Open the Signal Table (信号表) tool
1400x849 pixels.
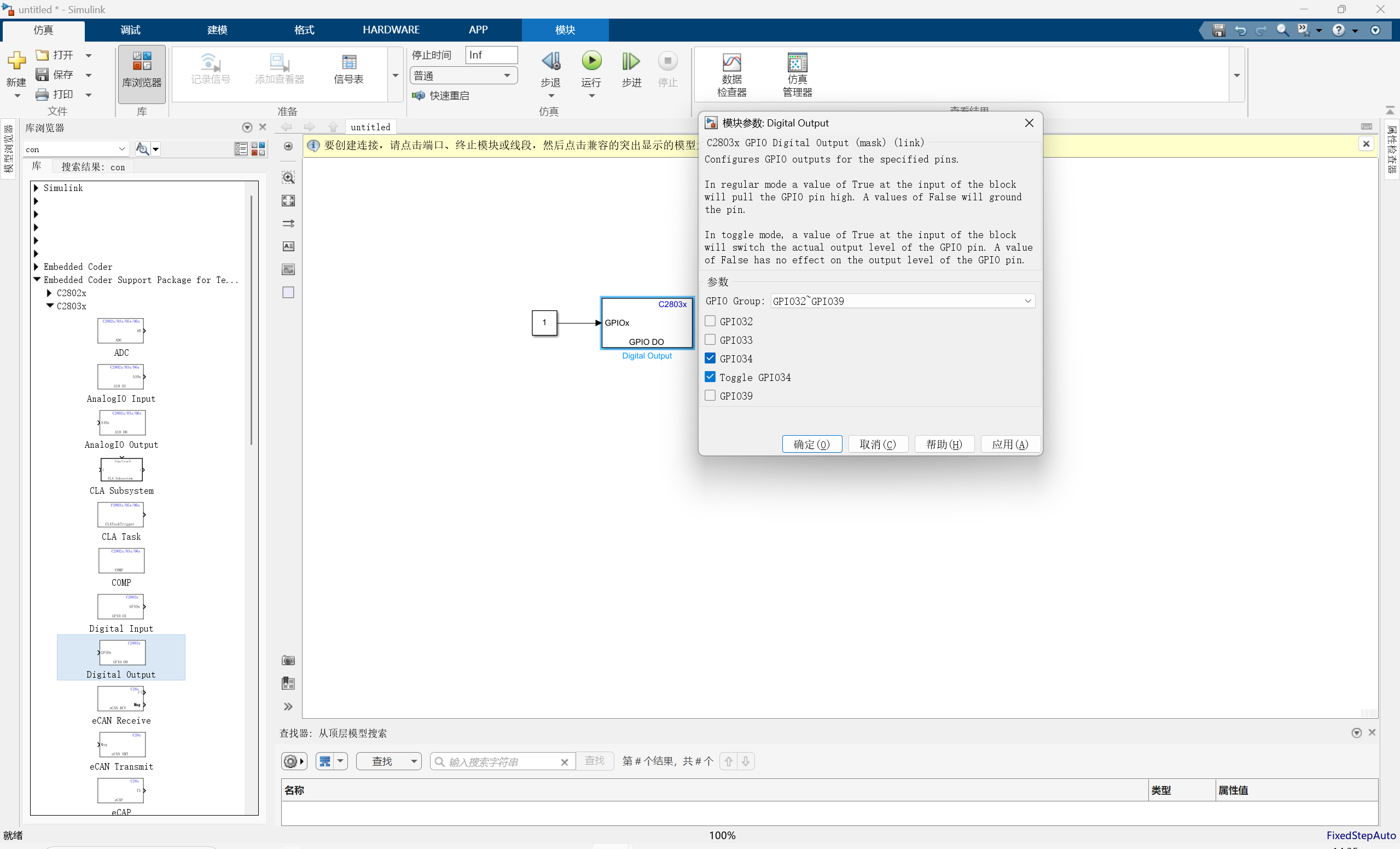tap(348, 70)
